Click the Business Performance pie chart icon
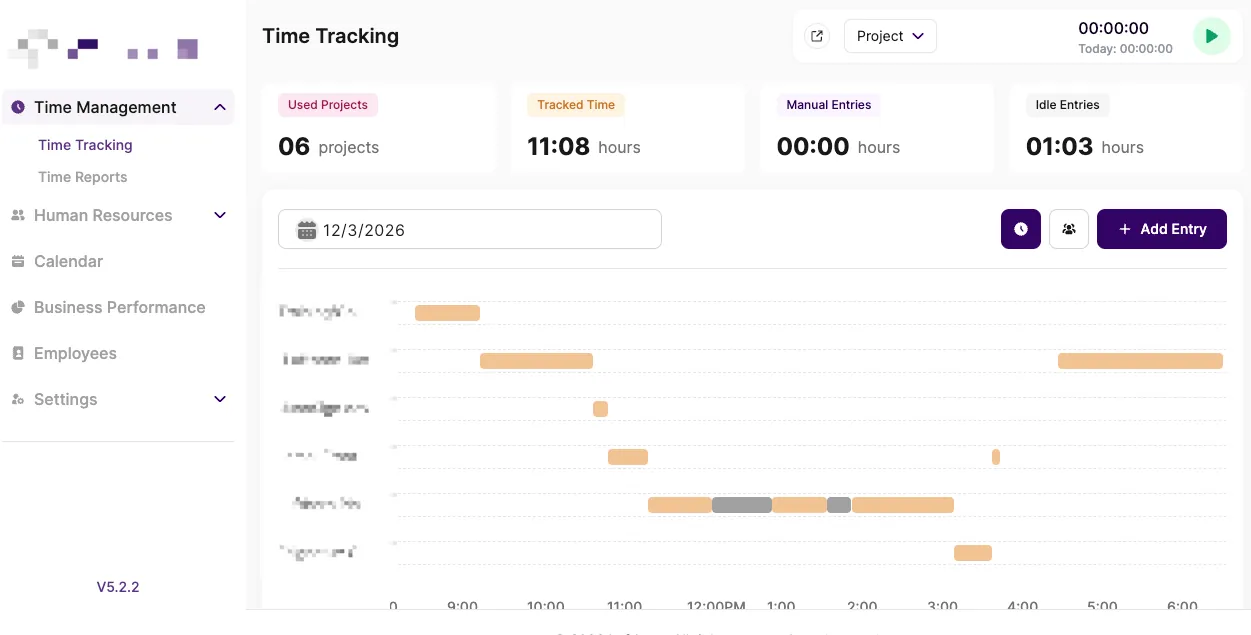 click(x=17, y=307)
